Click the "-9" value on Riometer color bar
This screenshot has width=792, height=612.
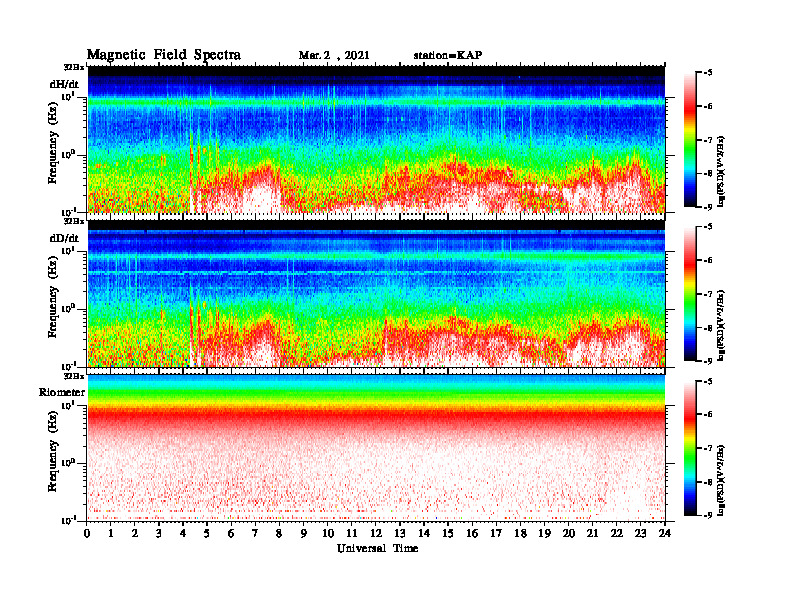click(x=708, y=515)
